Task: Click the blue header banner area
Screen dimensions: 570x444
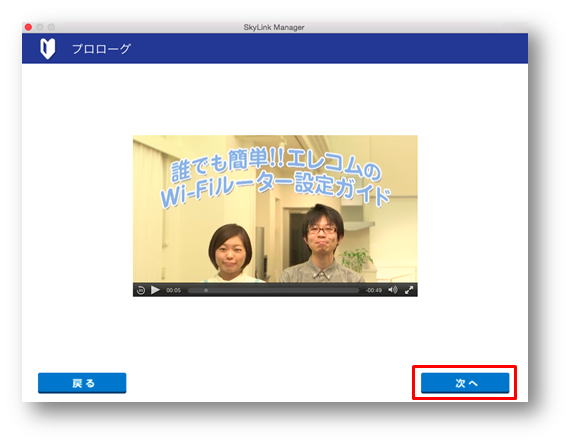Action: click(275, 48)
